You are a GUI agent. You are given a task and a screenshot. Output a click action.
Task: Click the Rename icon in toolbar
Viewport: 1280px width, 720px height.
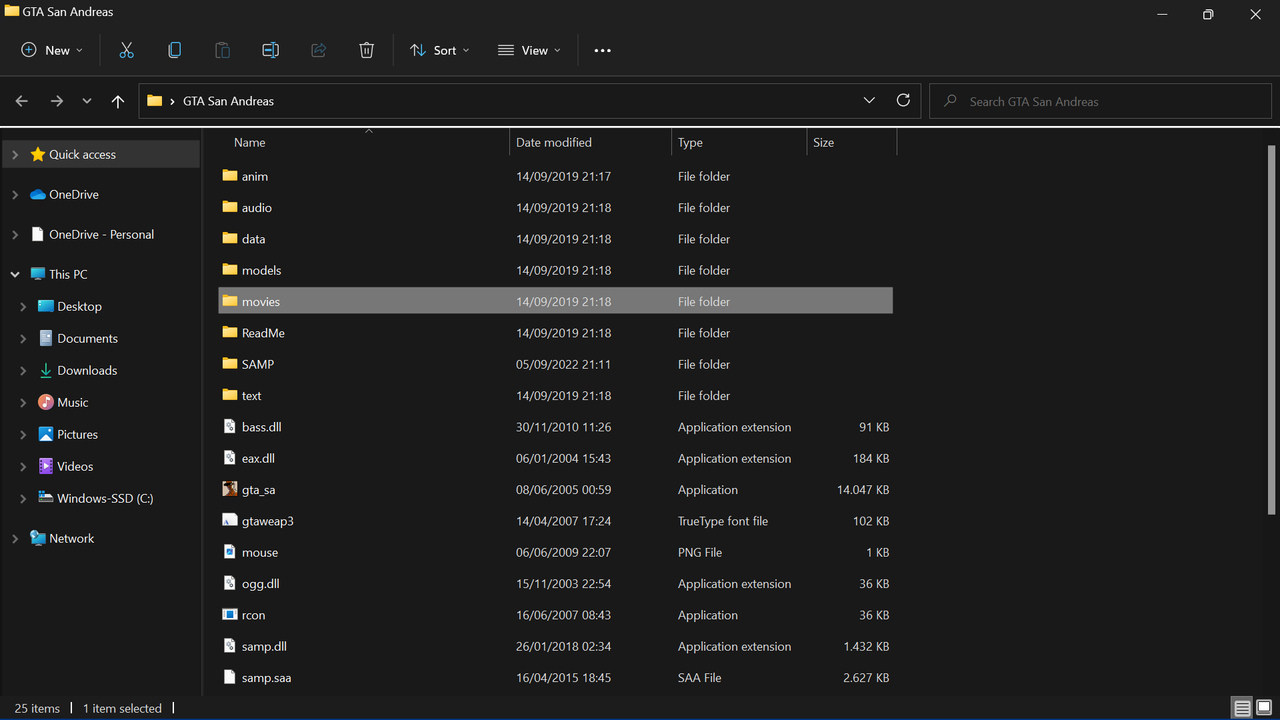pyautogui.click(x=270, y=50)
